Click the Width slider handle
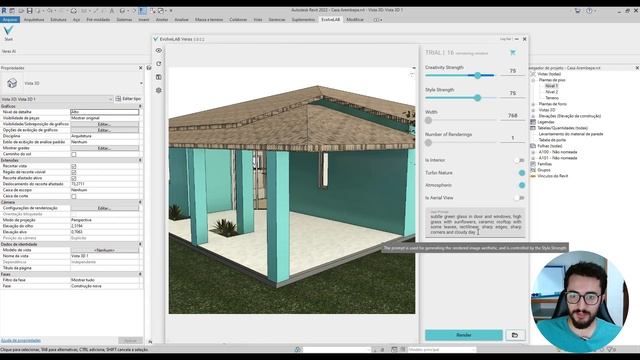The width and height of the screenshot is (640, 360). pos(428,120)
